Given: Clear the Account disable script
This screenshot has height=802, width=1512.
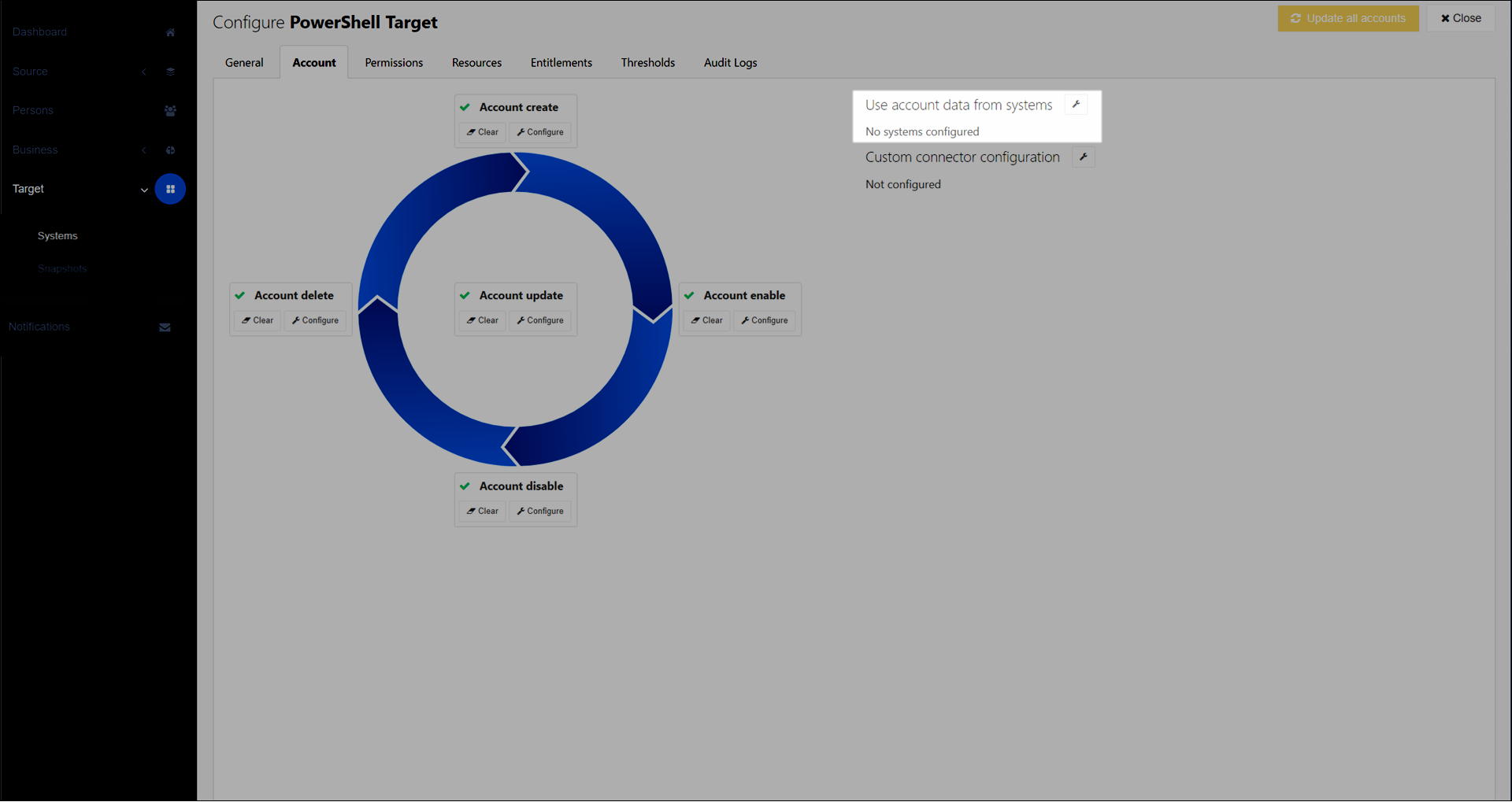Looking at the screenshot, I should [x=483, y=512].
